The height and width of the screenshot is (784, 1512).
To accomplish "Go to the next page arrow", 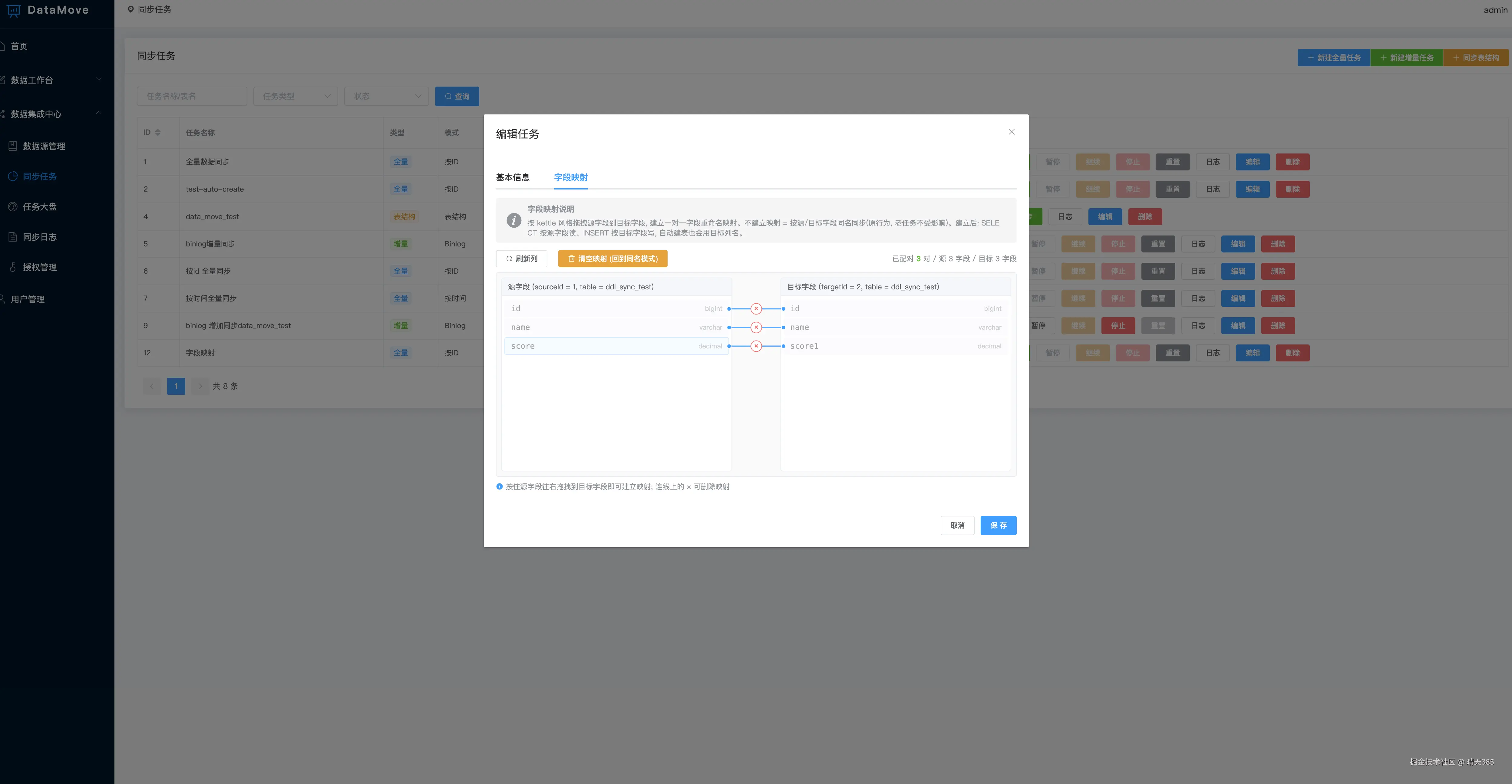I will (200, 386).
